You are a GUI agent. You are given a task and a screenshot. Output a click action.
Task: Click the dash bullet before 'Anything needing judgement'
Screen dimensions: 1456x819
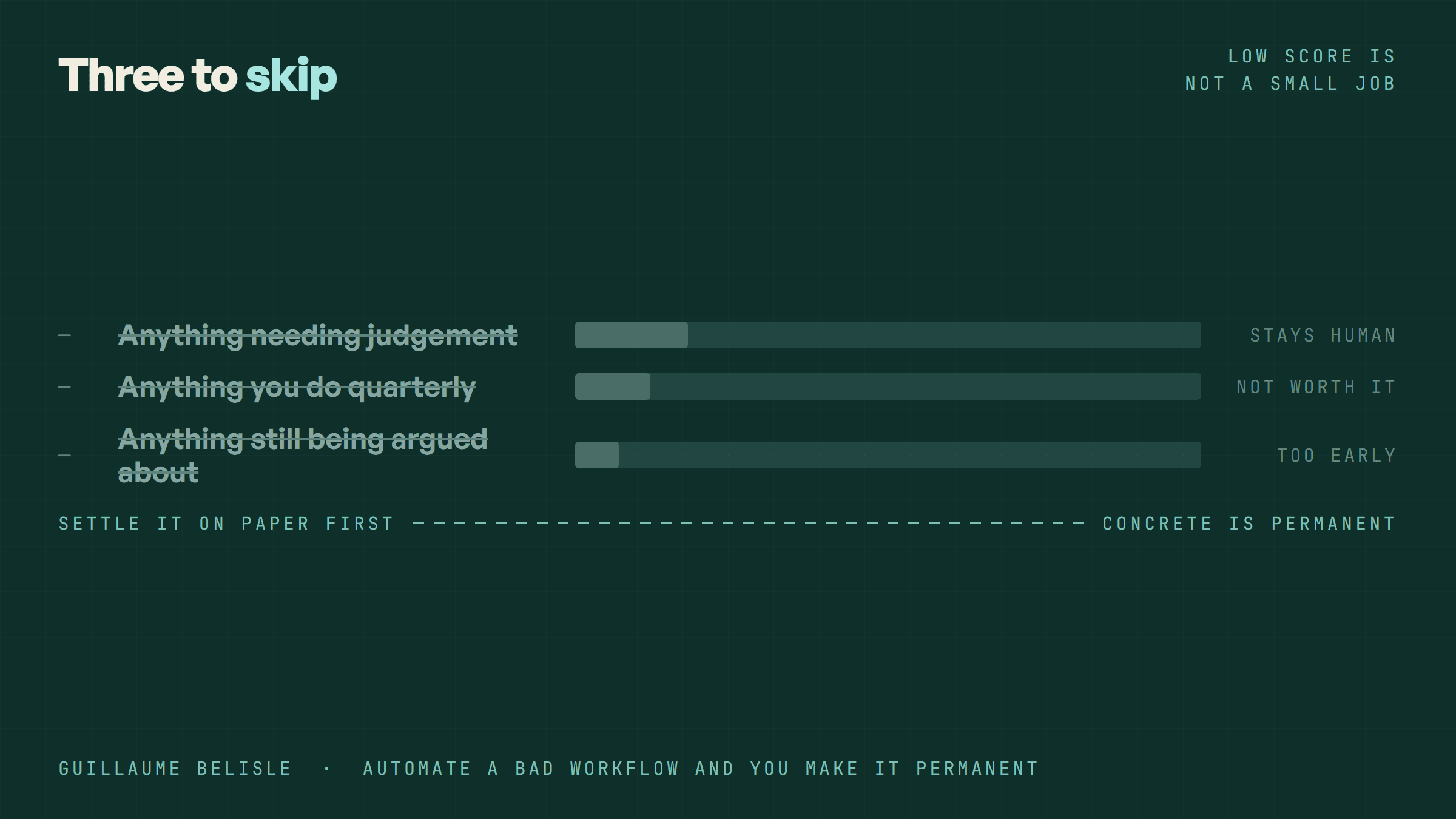pyautogui.click(x=65, y=335)
